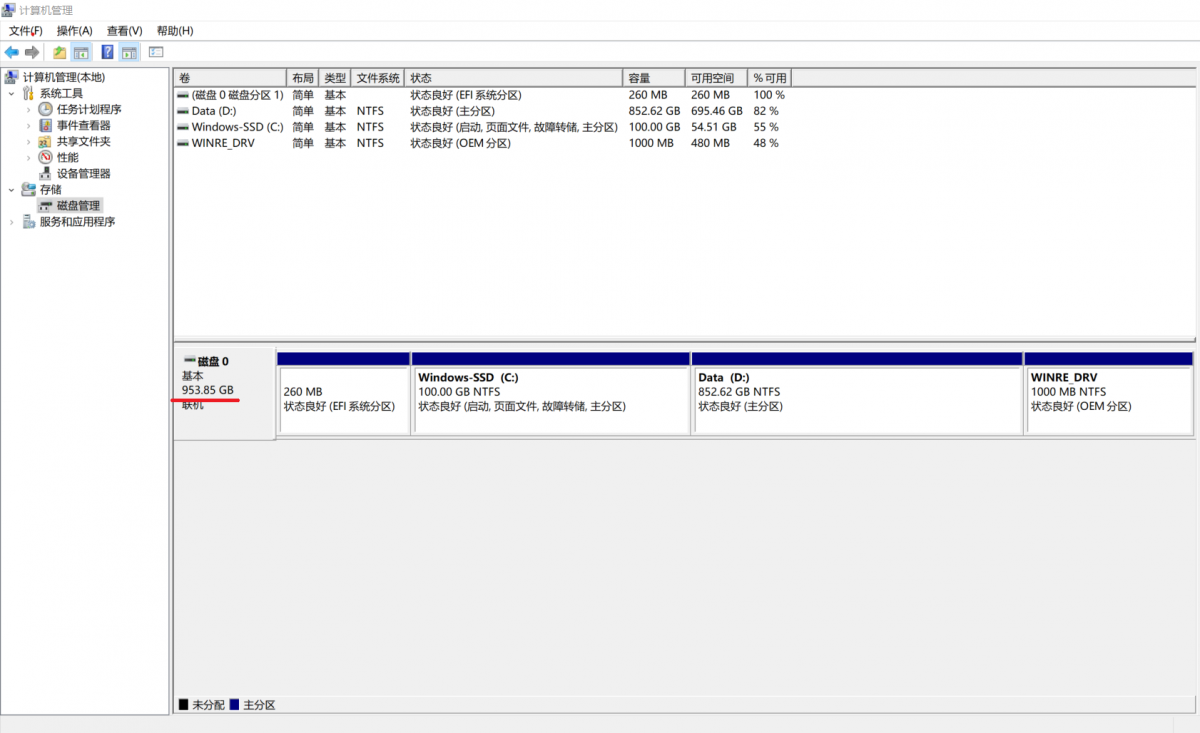Sort by the 布局 column header

pos(303,78)
